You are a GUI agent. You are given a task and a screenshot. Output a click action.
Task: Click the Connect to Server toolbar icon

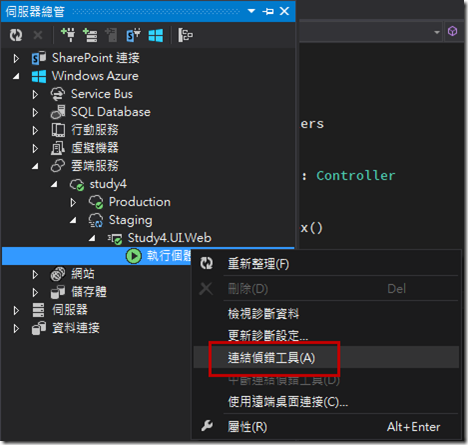(90, 35)
